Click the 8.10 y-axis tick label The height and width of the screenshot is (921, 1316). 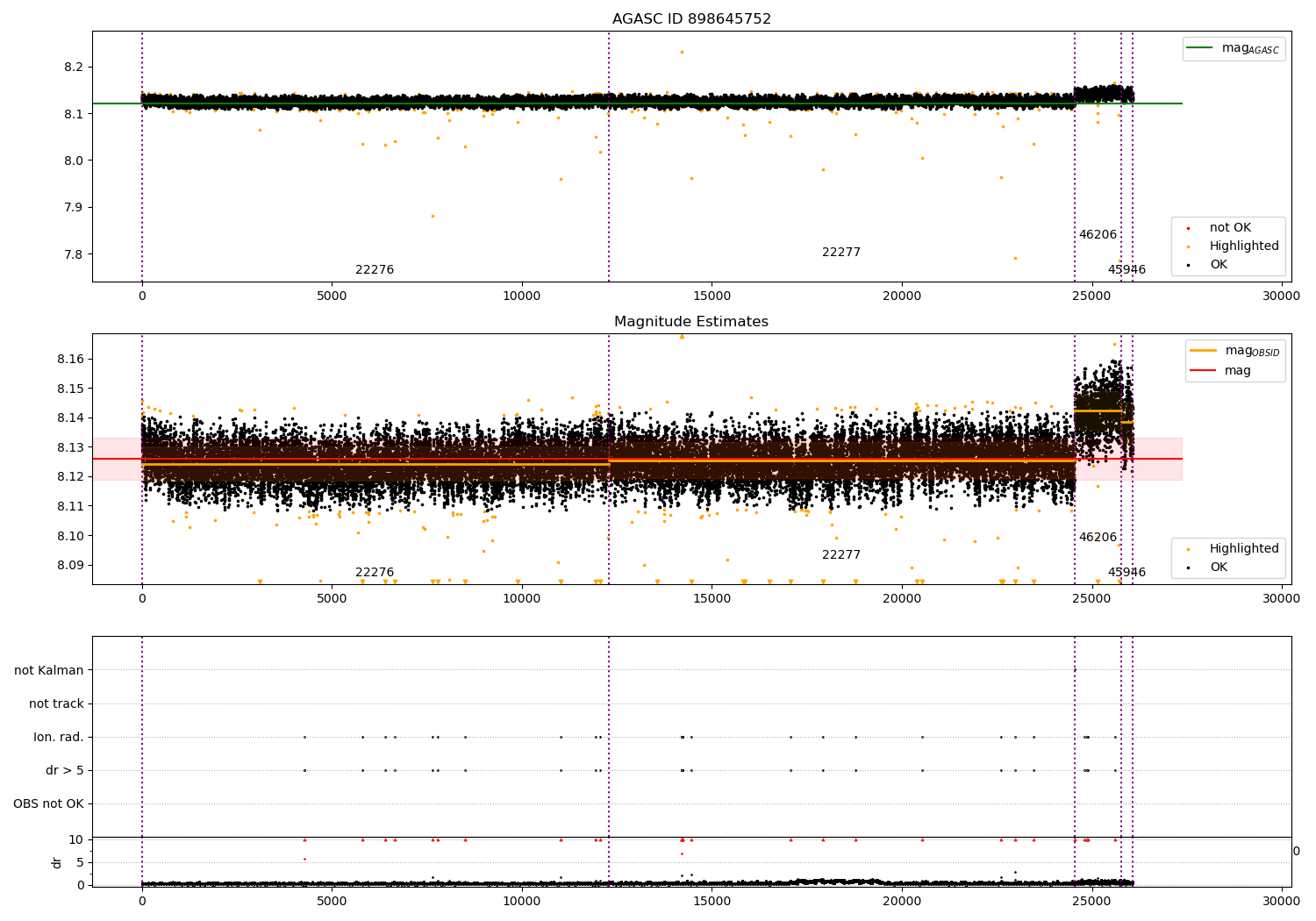70,537
